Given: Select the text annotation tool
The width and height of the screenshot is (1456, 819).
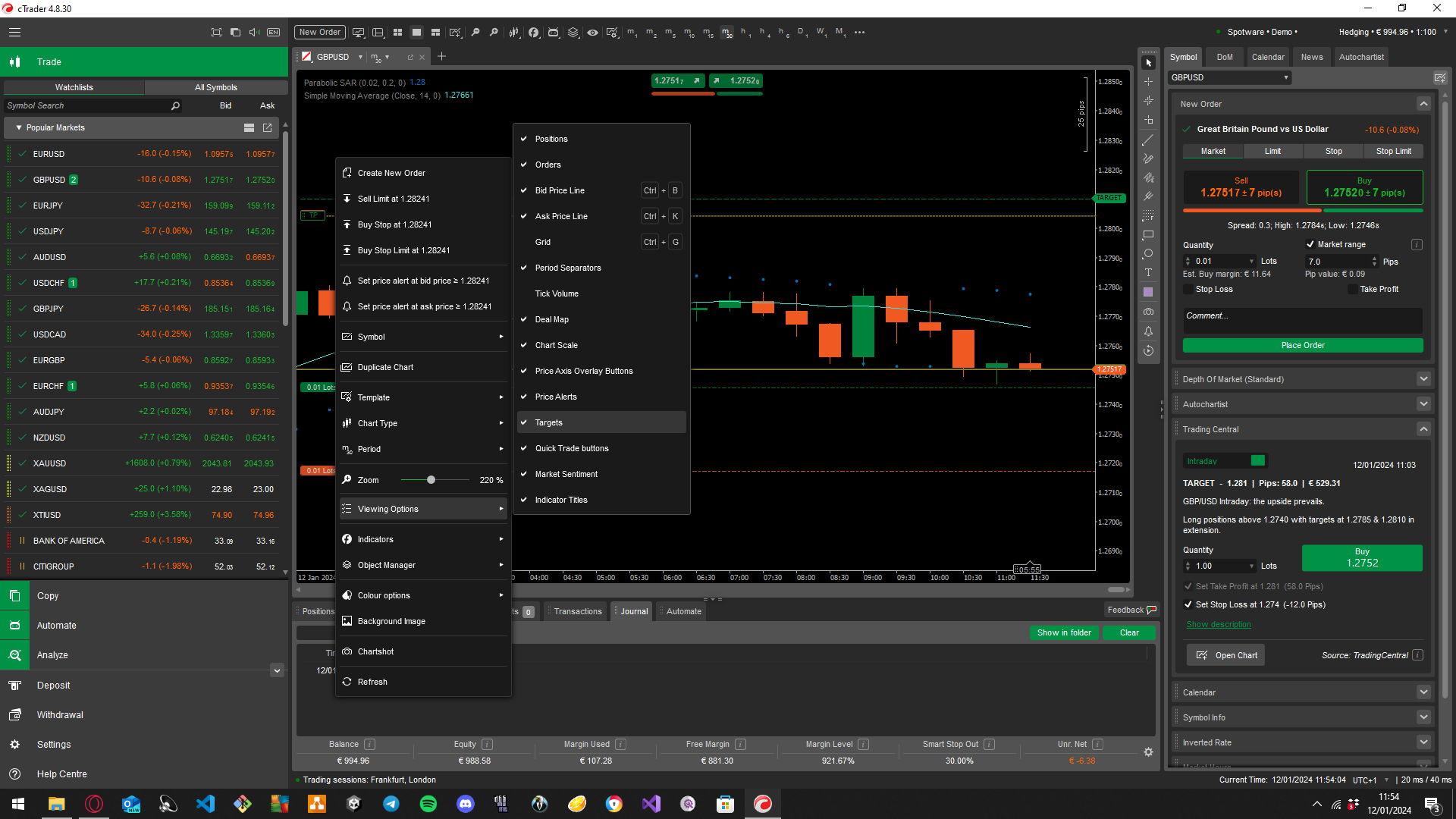Looking at the screenshot, I should click(x=1148, y=272).
